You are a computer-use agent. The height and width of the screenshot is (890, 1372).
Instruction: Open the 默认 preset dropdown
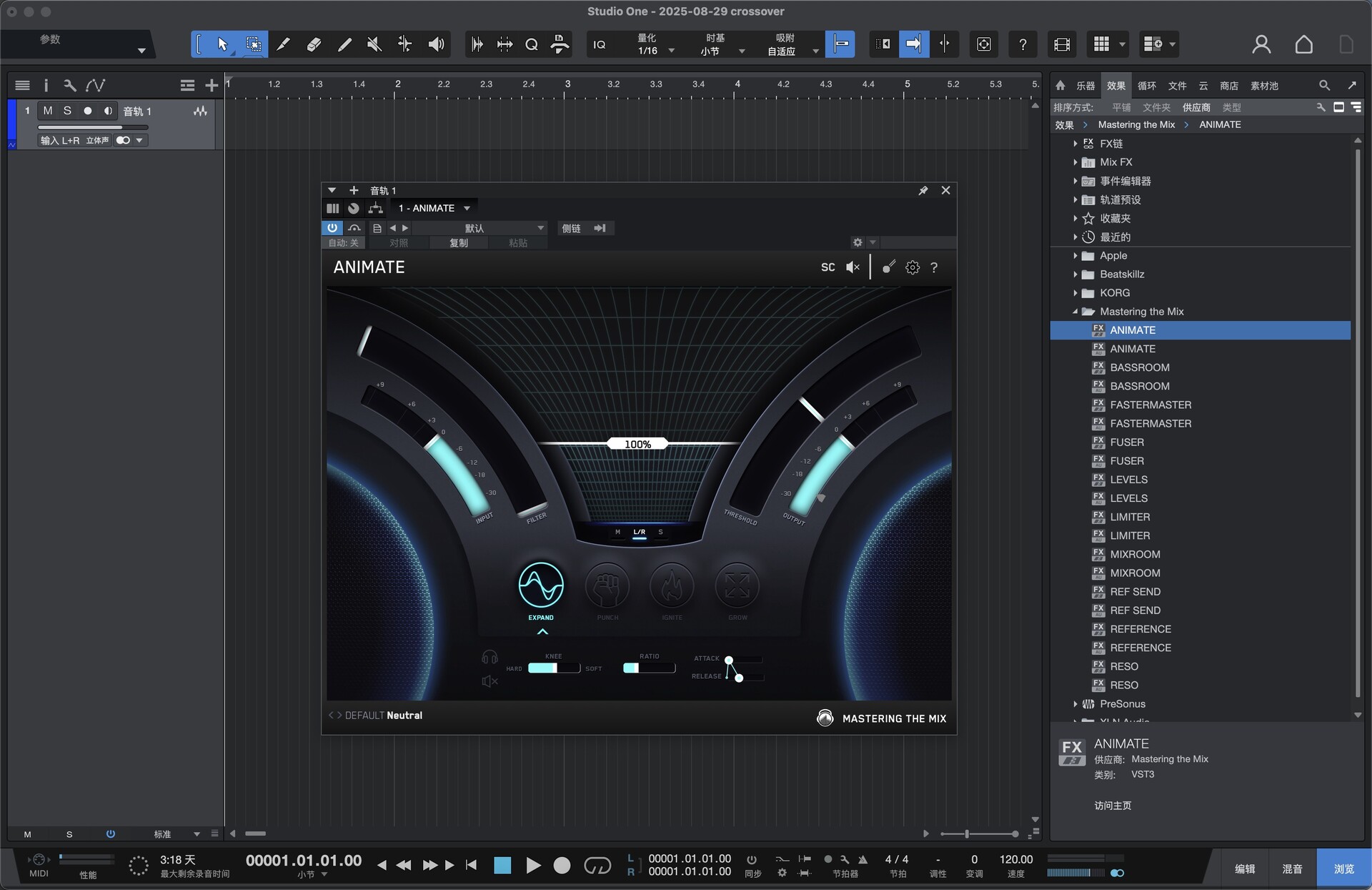(x=479, y=228)
